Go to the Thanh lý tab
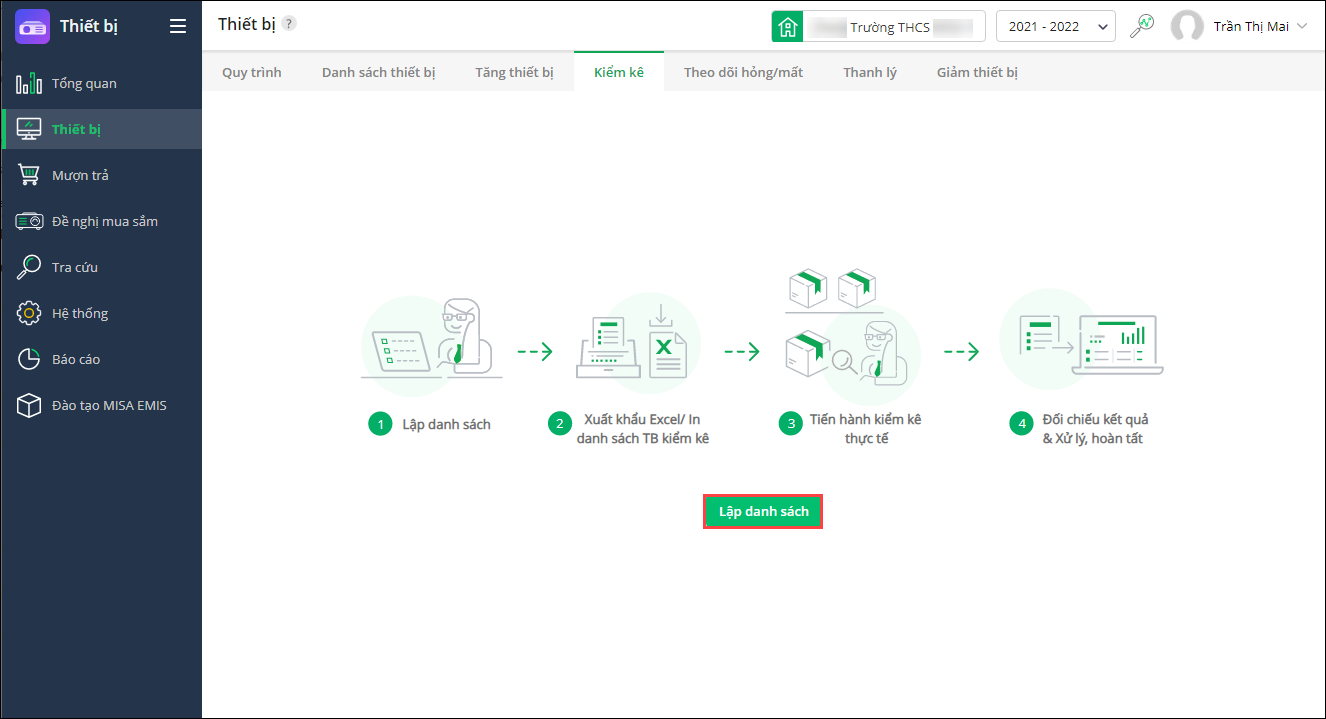 870,72
